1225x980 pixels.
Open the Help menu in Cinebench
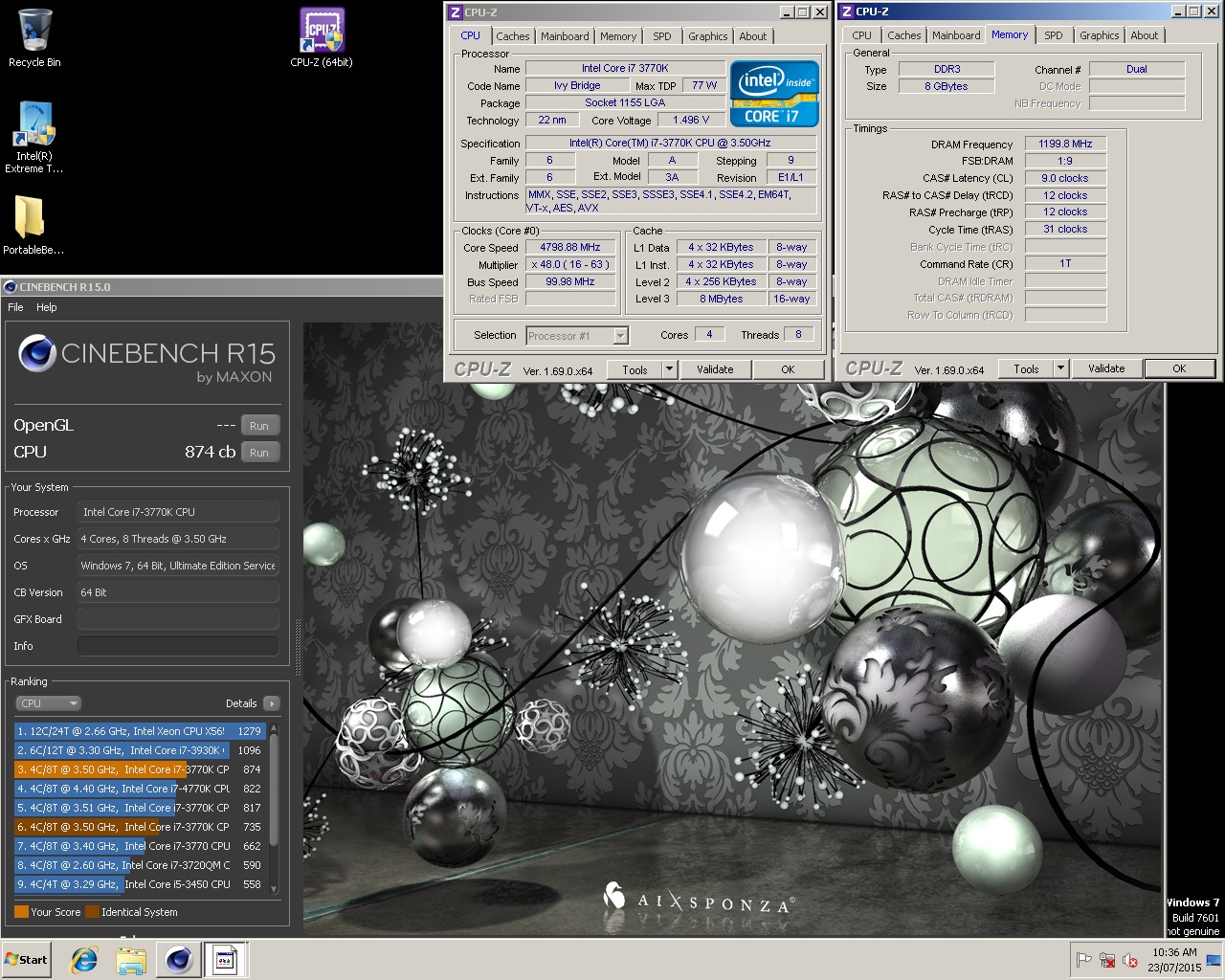coord(47,307)
